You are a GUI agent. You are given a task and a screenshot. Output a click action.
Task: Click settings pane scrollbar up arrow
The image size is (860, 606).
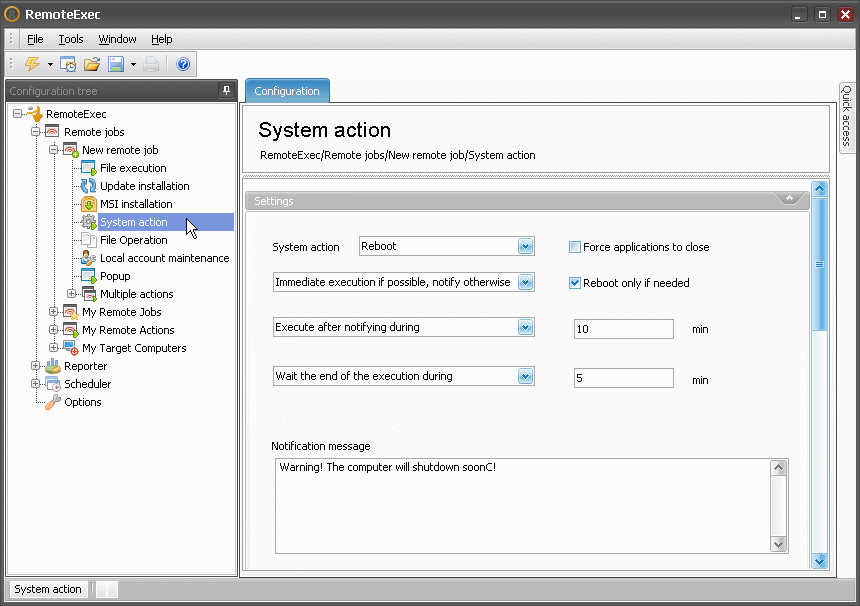click(819, 189)
